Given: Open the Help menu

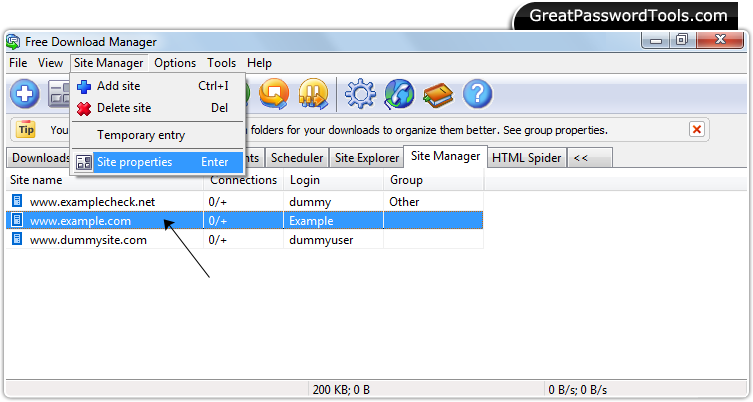Looking at the screenshot, I should pyautogui.click(x=259, y=63).
